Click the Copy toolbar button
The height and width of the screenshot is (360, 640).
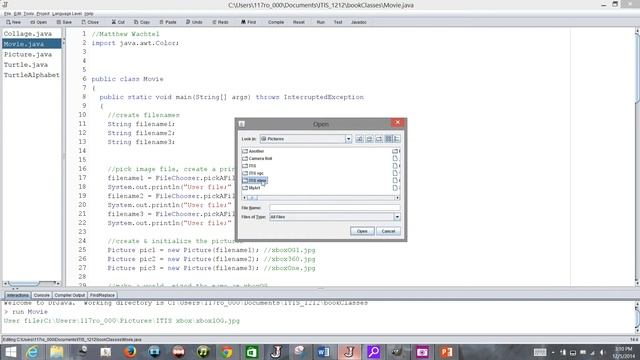coord(142,22)
